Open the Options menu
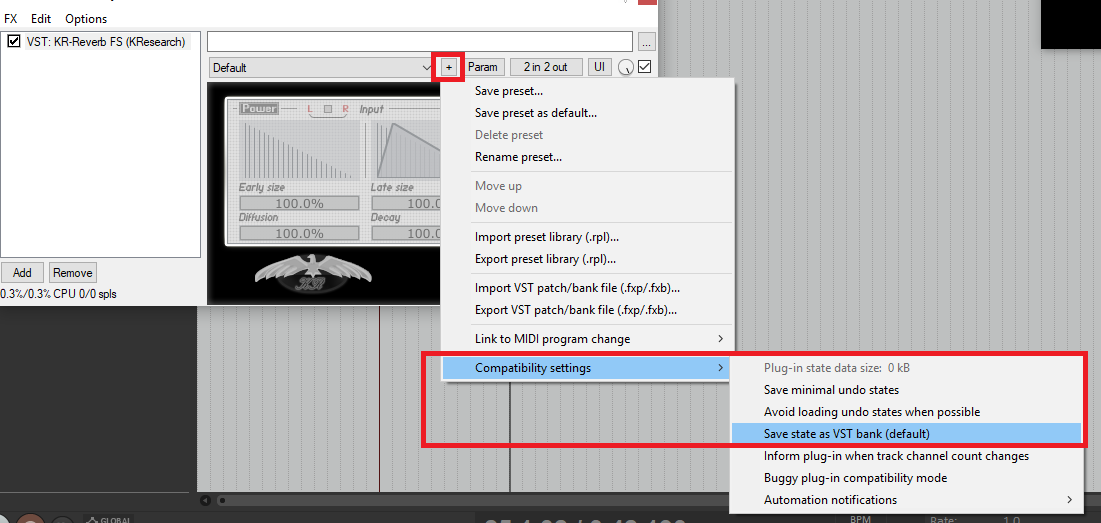This screenshot has width=1101, height=523. (x=86, y=19)
